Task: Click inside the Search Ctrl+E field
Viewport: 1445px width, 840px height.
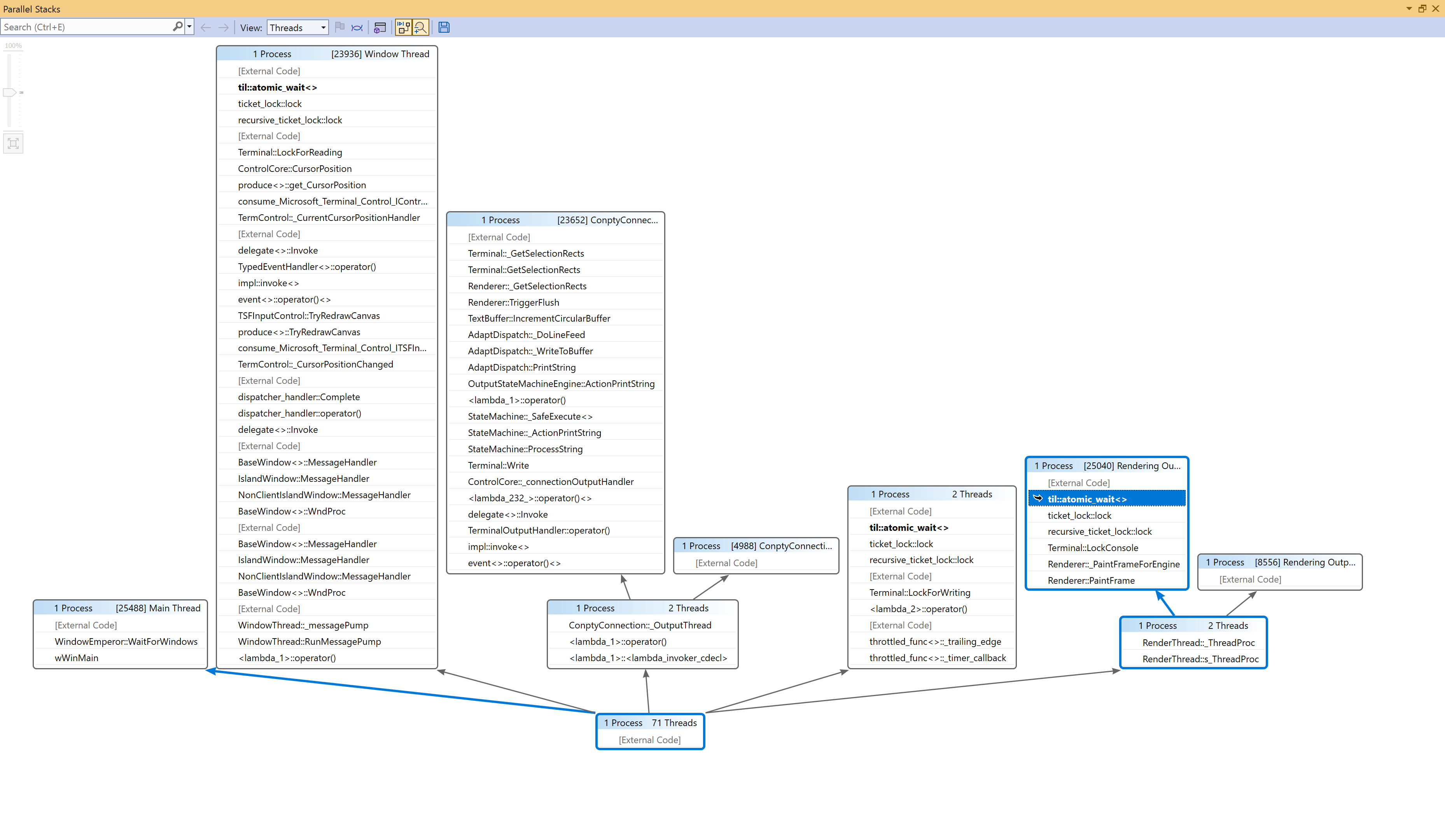Action: [x=86, y=26]
